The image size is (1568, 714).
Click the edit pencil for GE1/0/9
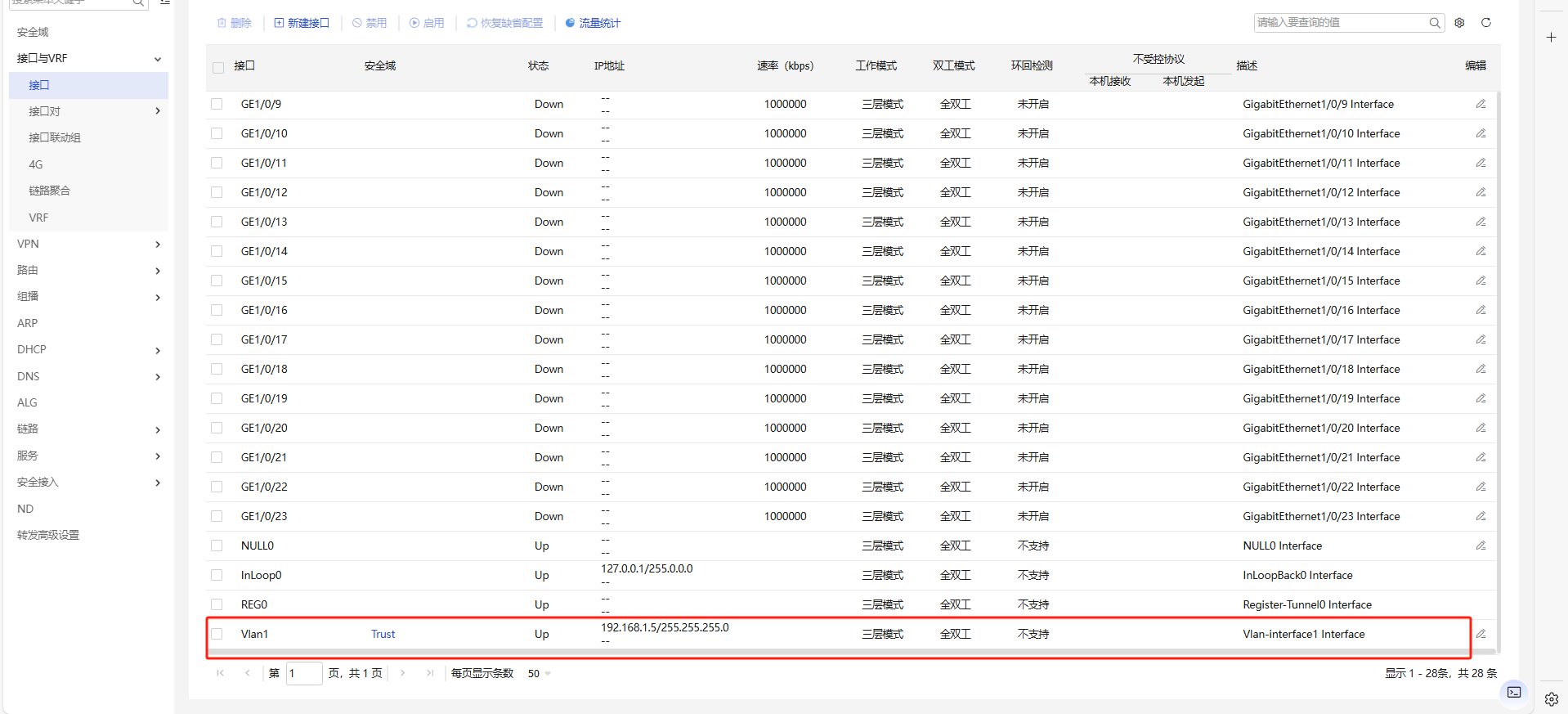coord(1481,104)
